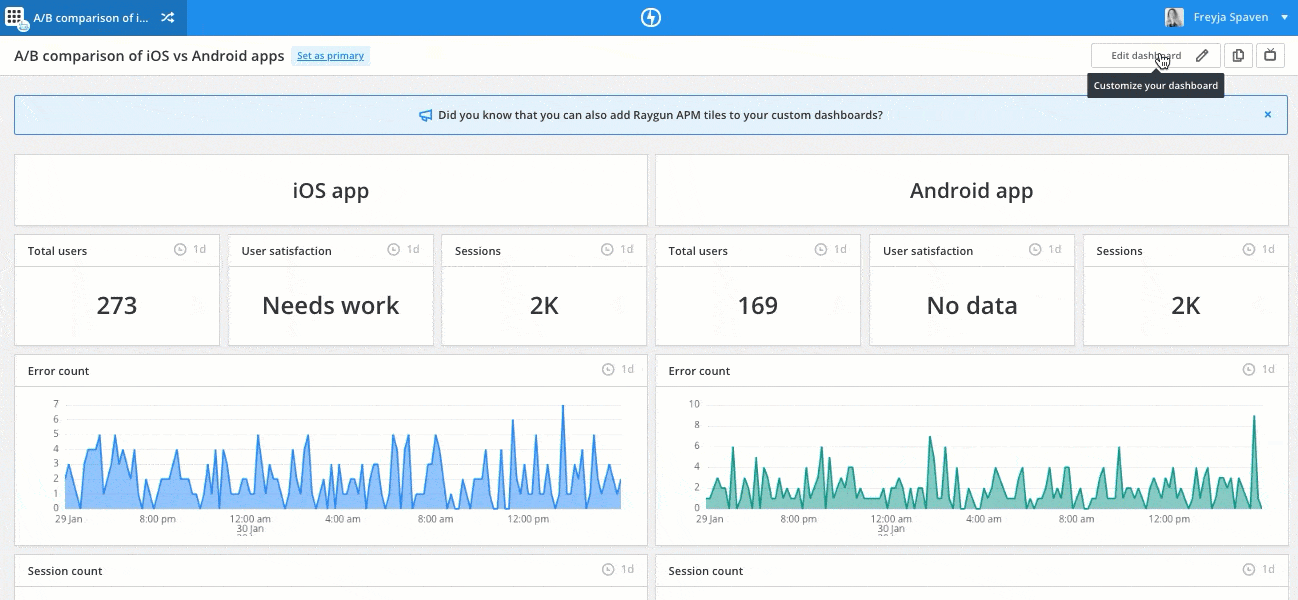1298x600 pixels.
Task: Expand the user account dropdown arrow
Action: (x=1284, y=18)
